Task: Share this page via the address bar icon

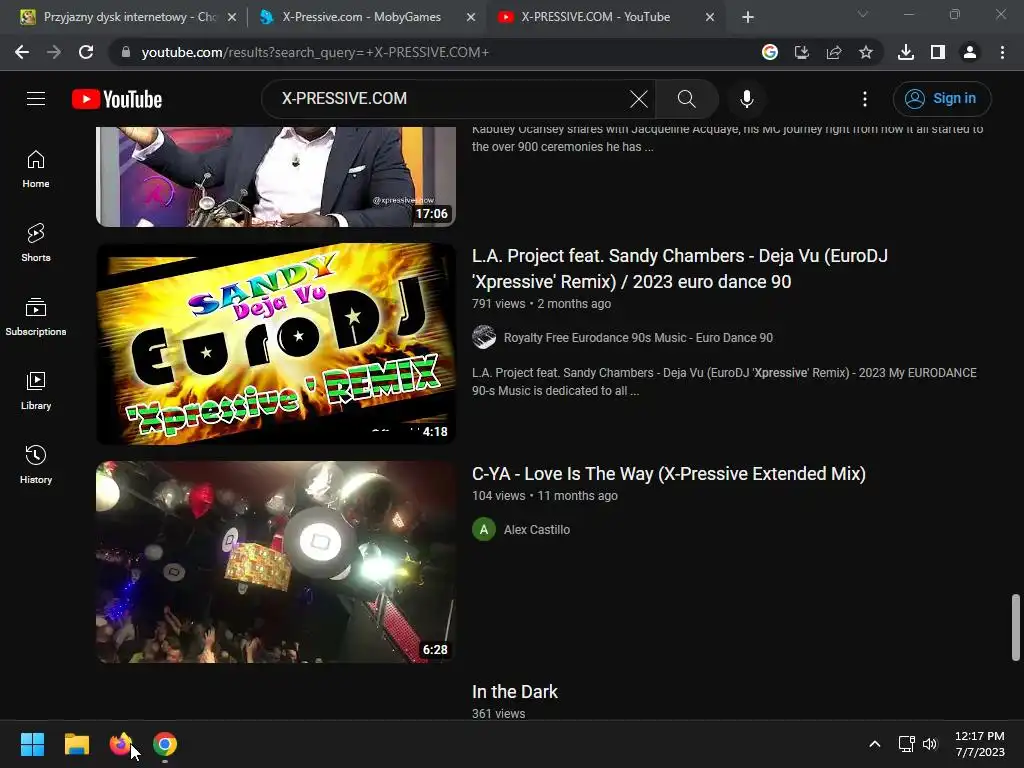Action: [834, 52]
